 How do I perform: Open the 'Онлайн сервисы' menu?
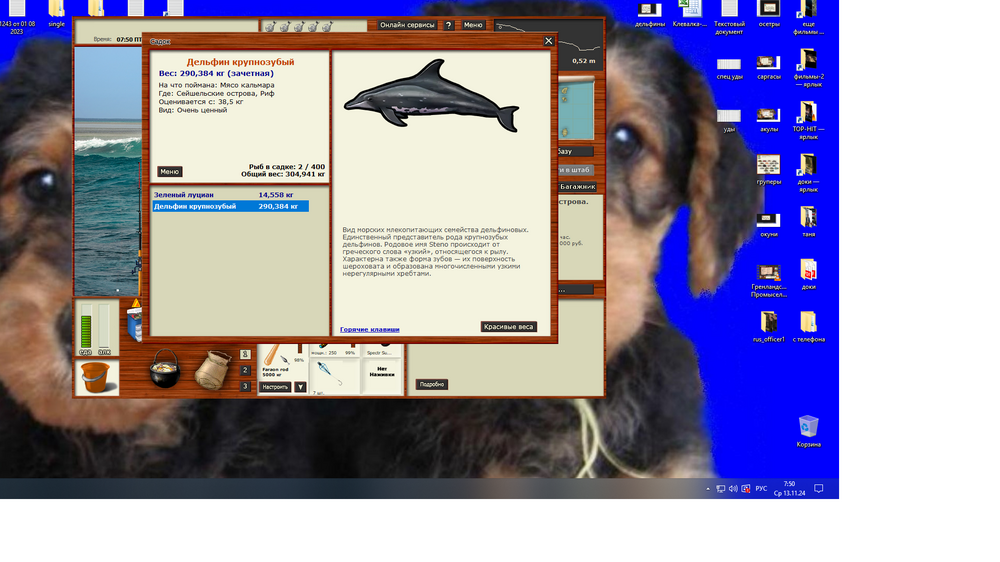tap(407, 25)
